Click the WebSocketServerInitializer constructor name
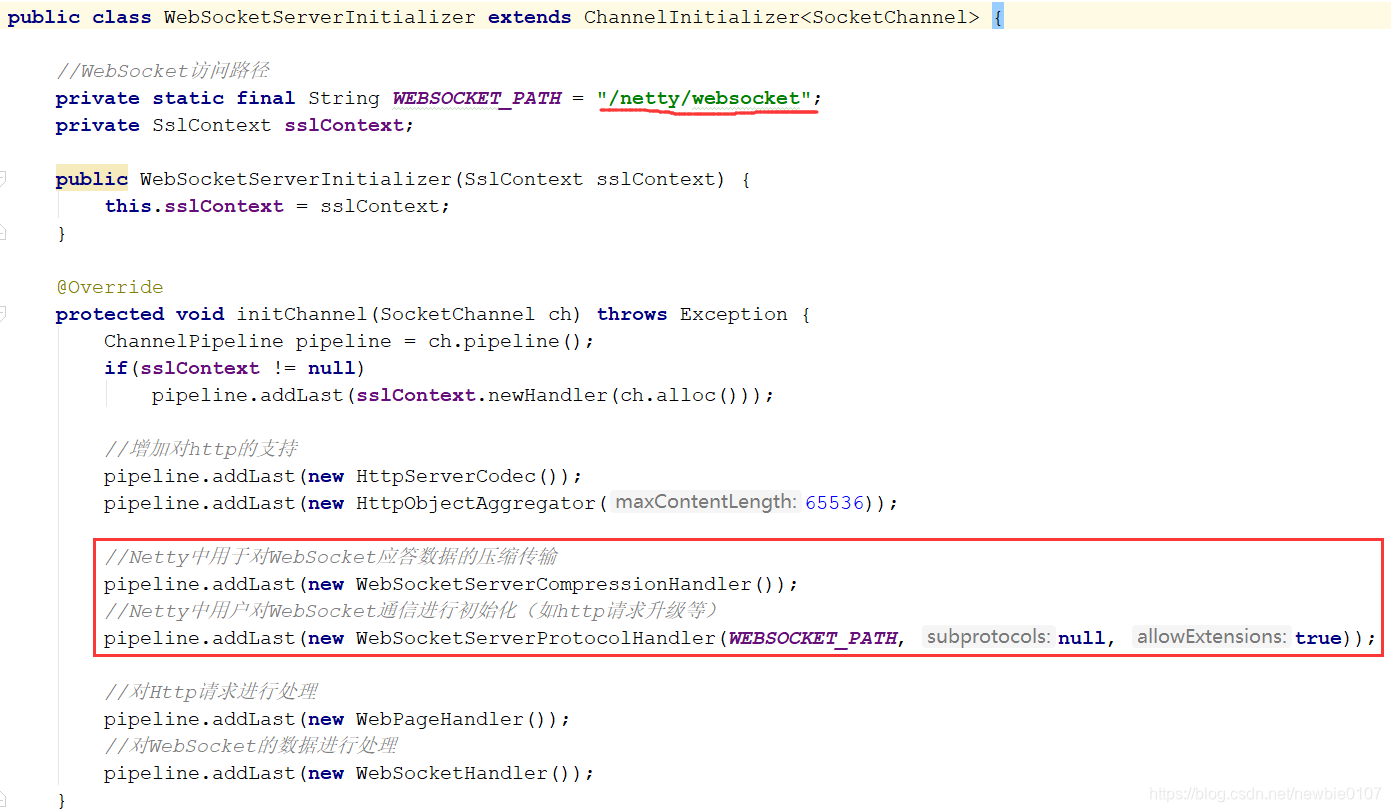Screen dimensions: 1391x812 click(x=296, y=179)
